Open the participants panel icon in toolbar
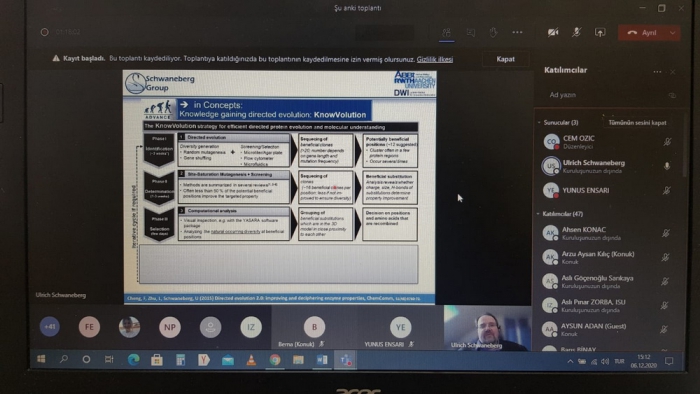Image resolution: width=700 pixels, height=394 pixels. tap(446, 33)
